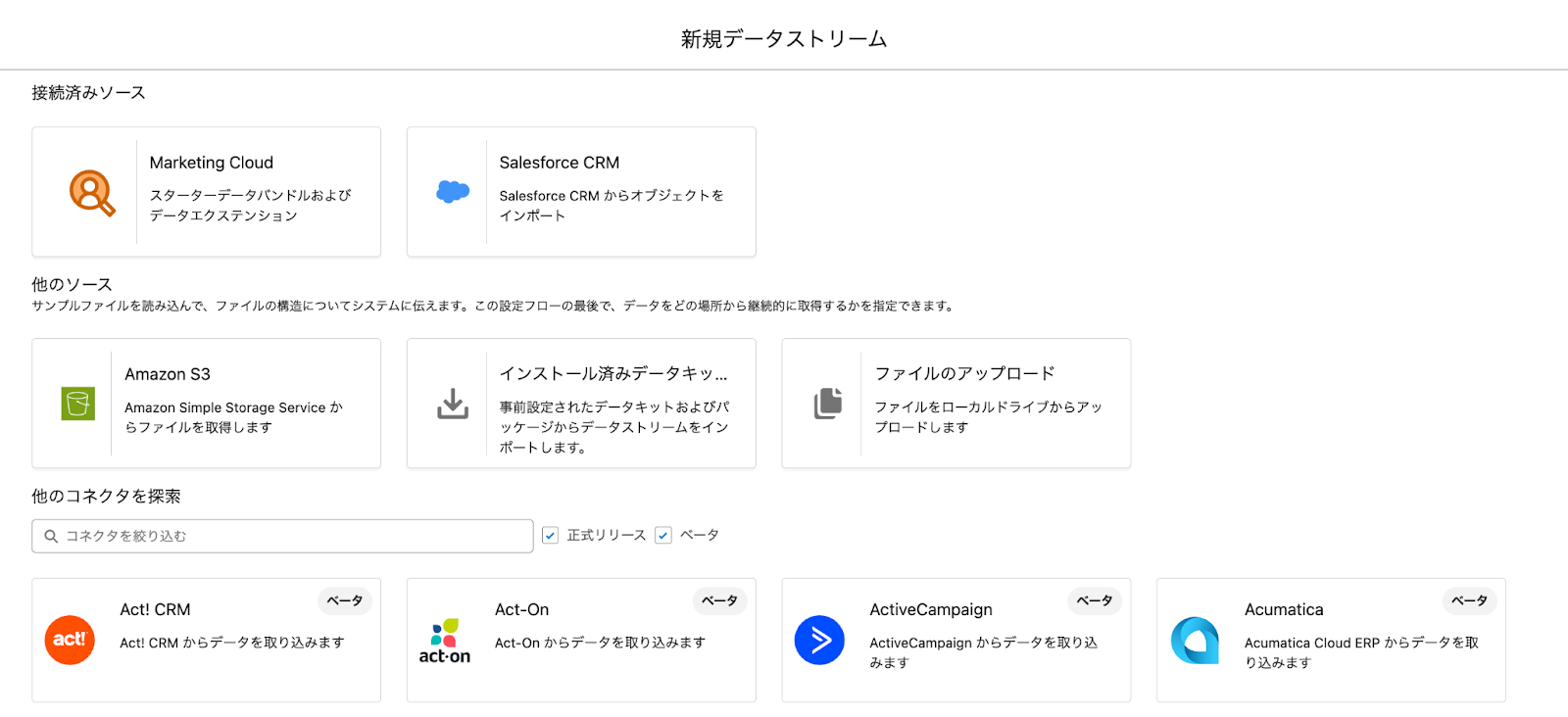
Task: Click the 他のソース section heading
Action: coord(72,284)
